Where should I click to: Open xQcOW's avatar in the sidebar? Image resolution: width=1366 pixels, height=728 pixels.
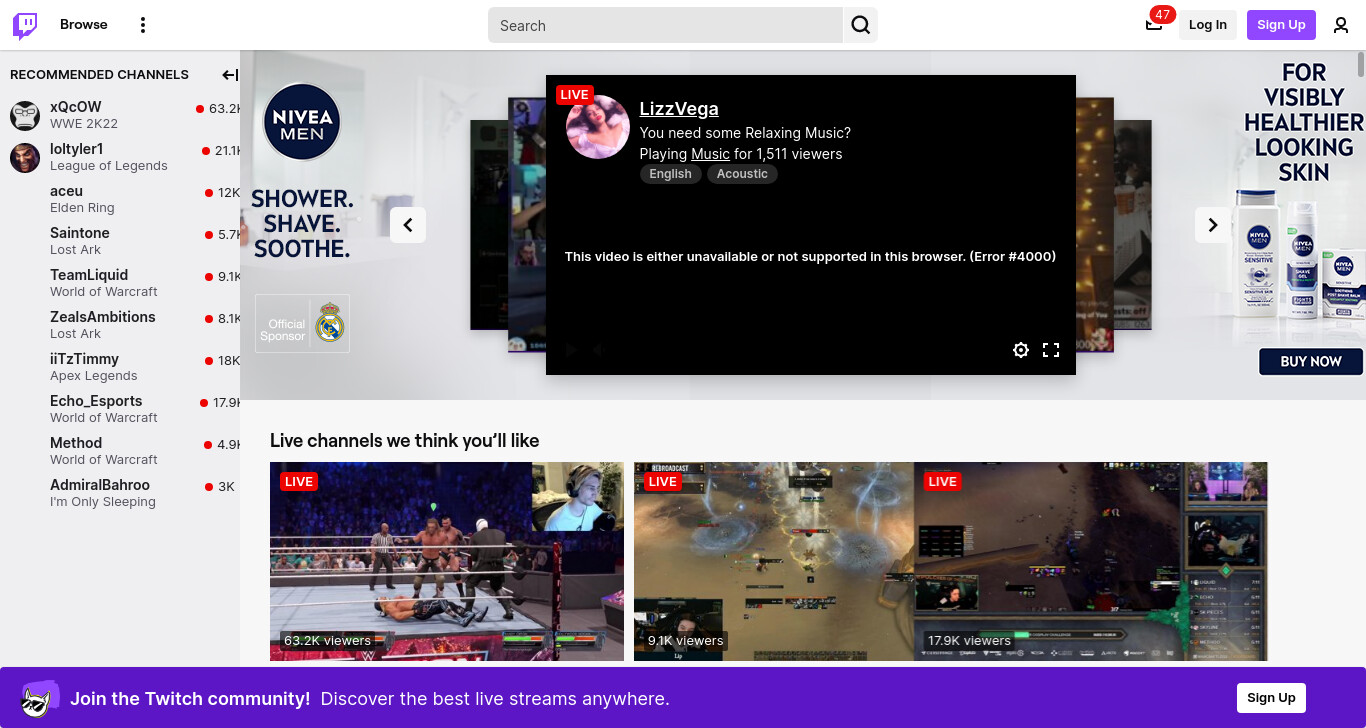tap(25, 115)
